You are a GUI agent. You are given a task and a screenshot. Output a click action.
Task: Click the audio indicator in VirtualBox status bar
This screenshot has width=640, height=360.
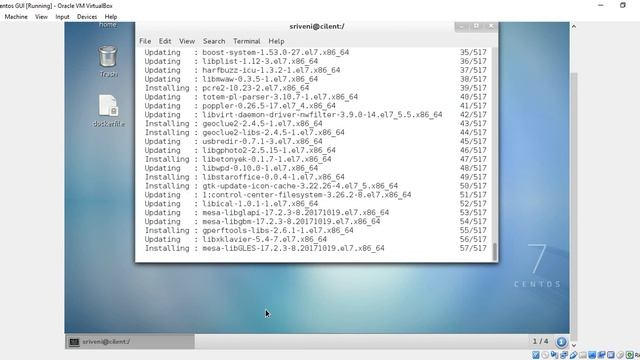tap(554, 355)
